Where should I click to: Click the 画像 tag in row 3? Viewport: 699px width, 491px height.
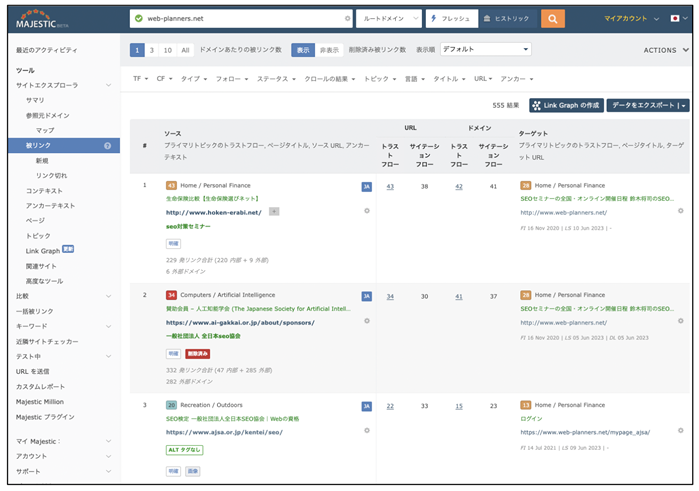(x=193, y=471)
